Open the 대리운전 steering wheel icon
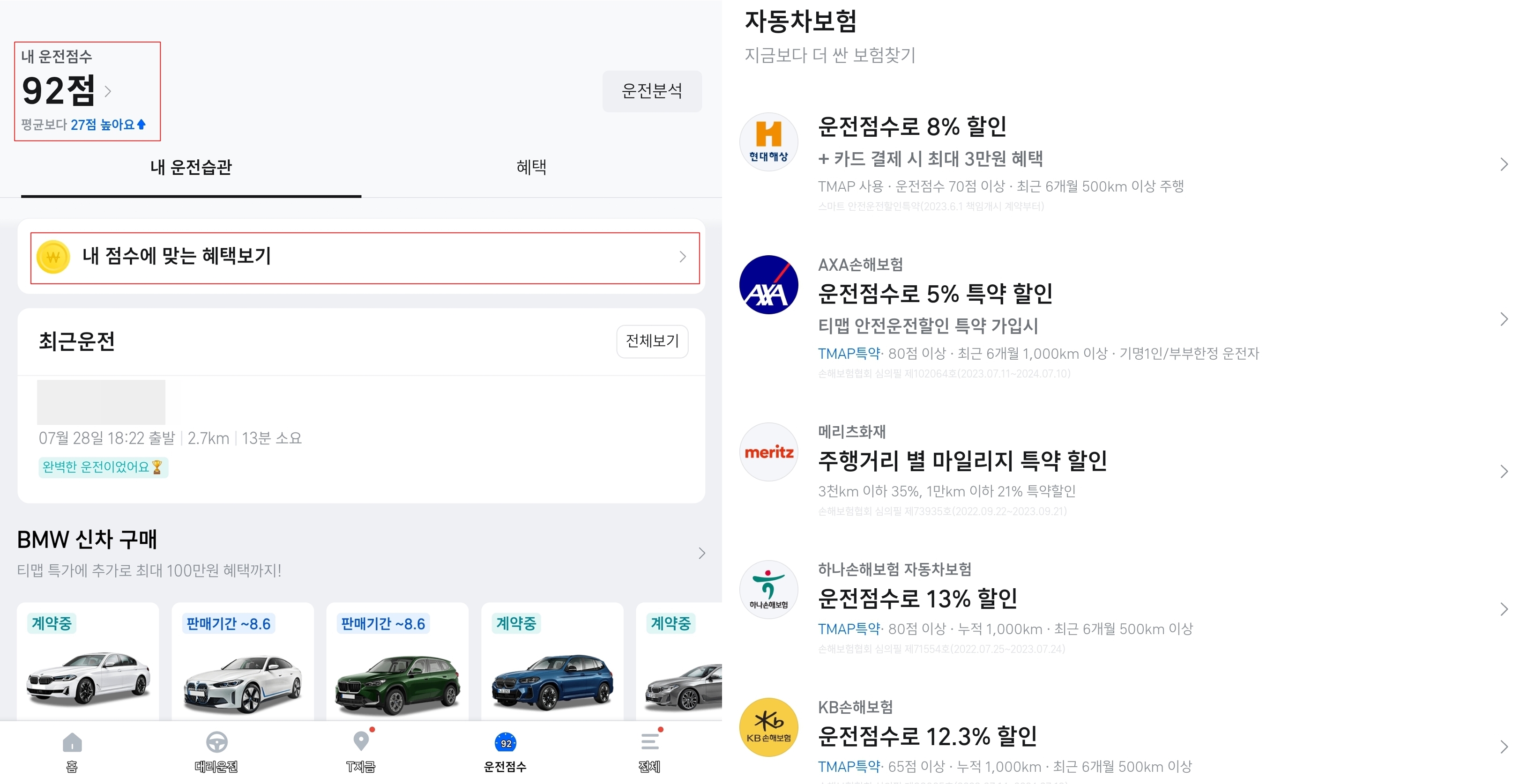 coord(216,742)
